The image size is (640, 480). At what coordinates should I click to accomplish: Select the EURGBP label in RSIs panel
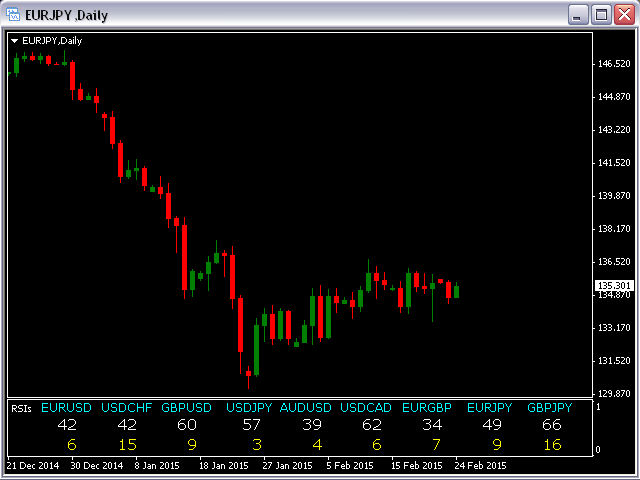pyautogui.click(x=427, y=407)
